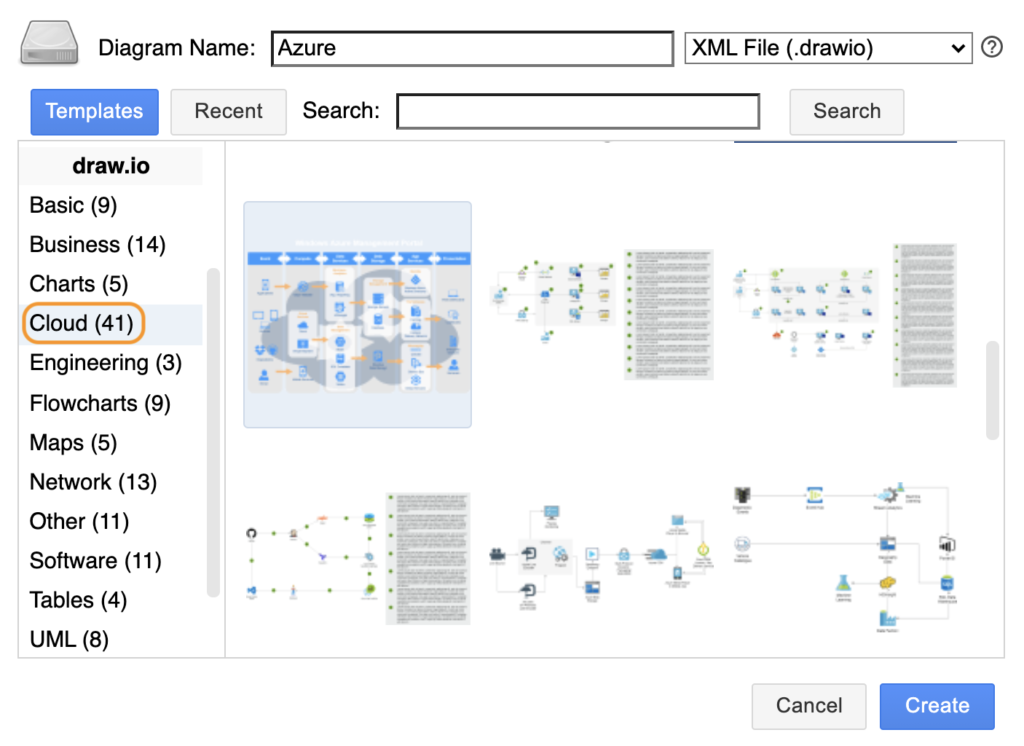Open the file type dropdown

(x=827, y=48)
